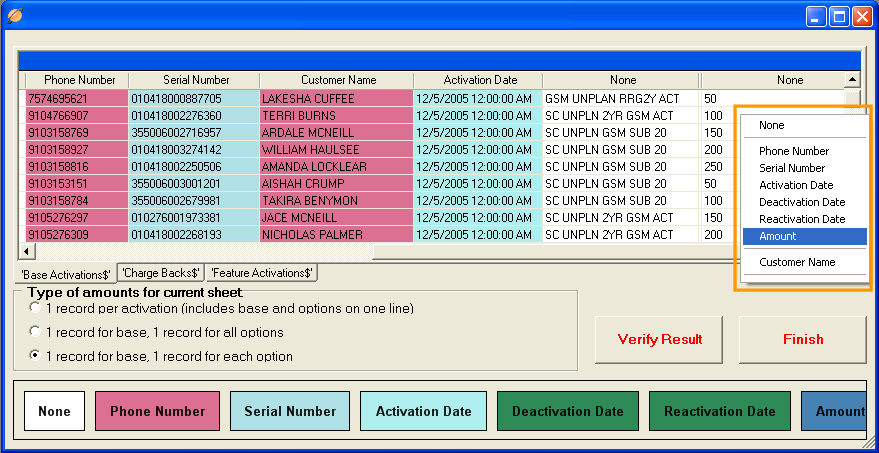This screenshot has width=879, height=453.
Task: Select customer cell TERRI BURNS
Action: click(x=336, y=115)
